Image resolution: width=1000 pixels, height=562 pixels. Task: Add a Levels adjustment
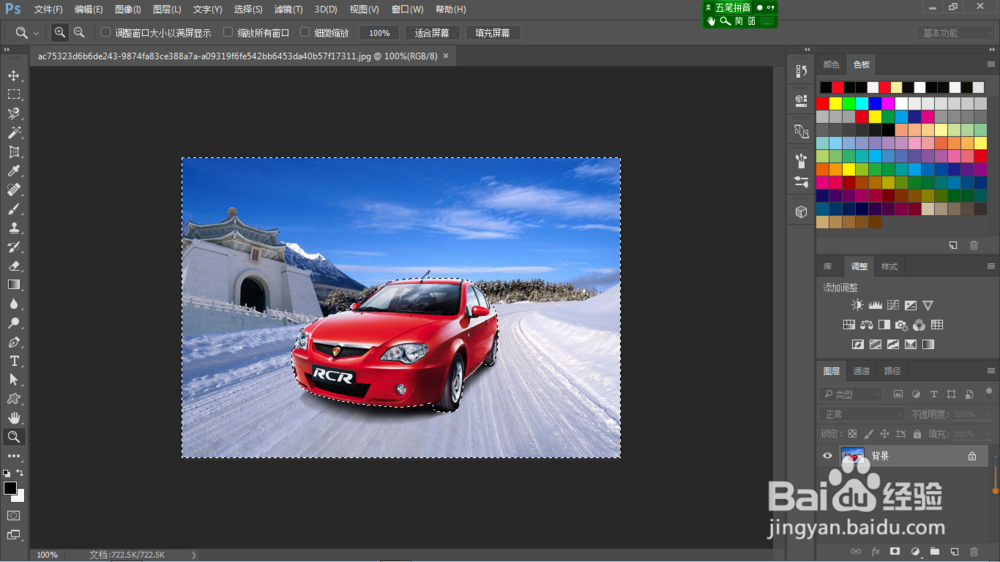(x=875, y=305)
